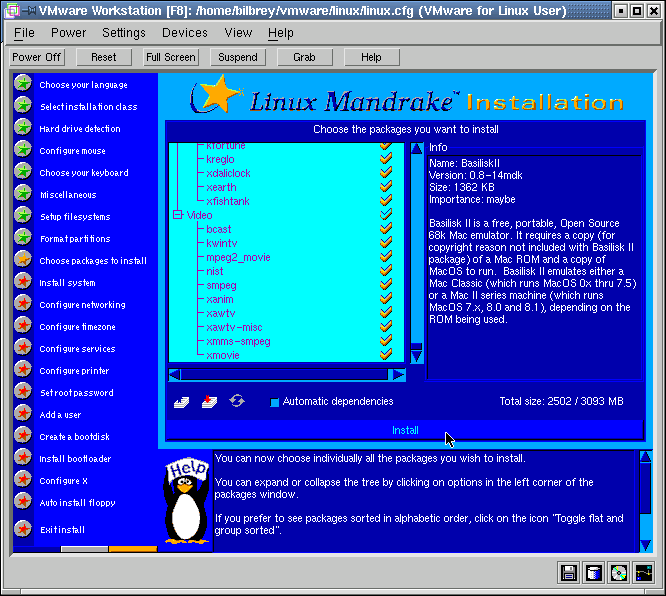The height and width of the screenshot is (596, 666).
Task: Click the floppy disk device icon
Action: coord(569,573)
